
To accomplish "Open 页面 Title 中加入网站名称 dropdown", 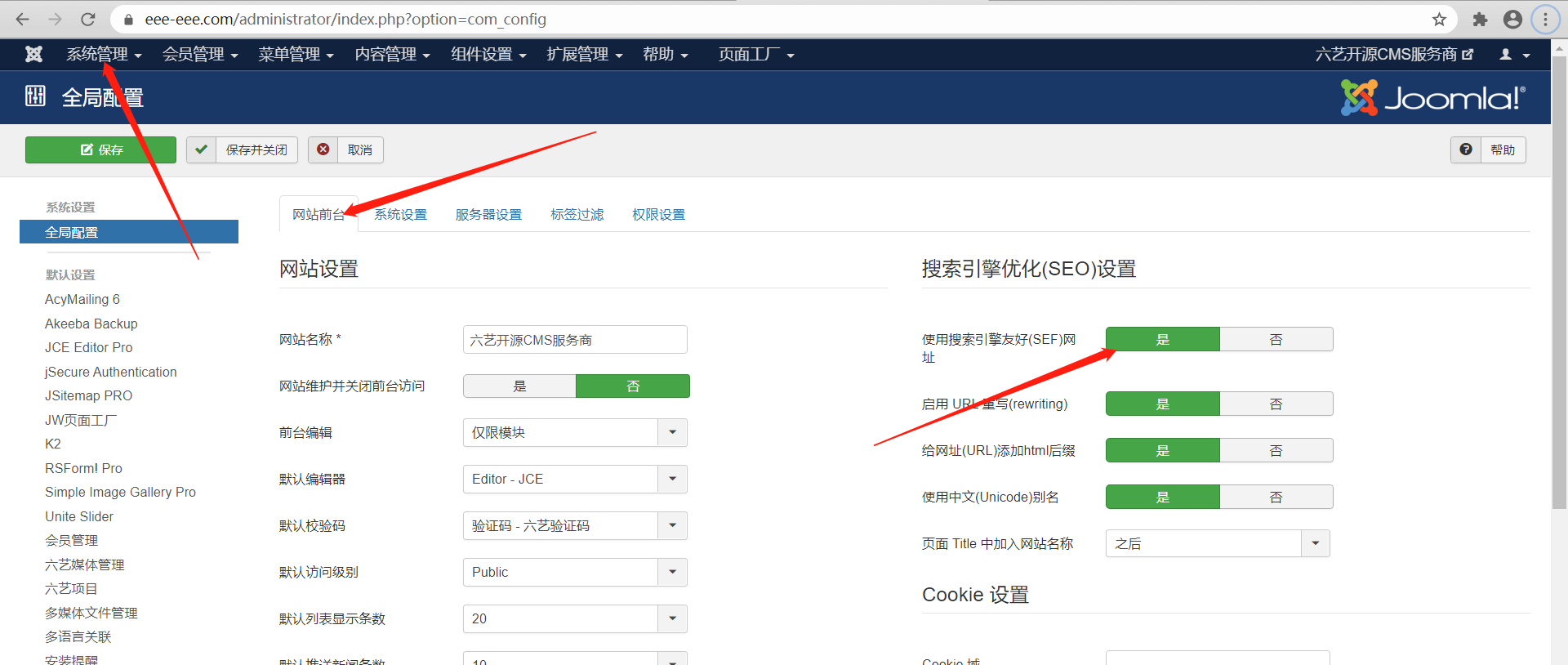I will (x=1218, y=543).
